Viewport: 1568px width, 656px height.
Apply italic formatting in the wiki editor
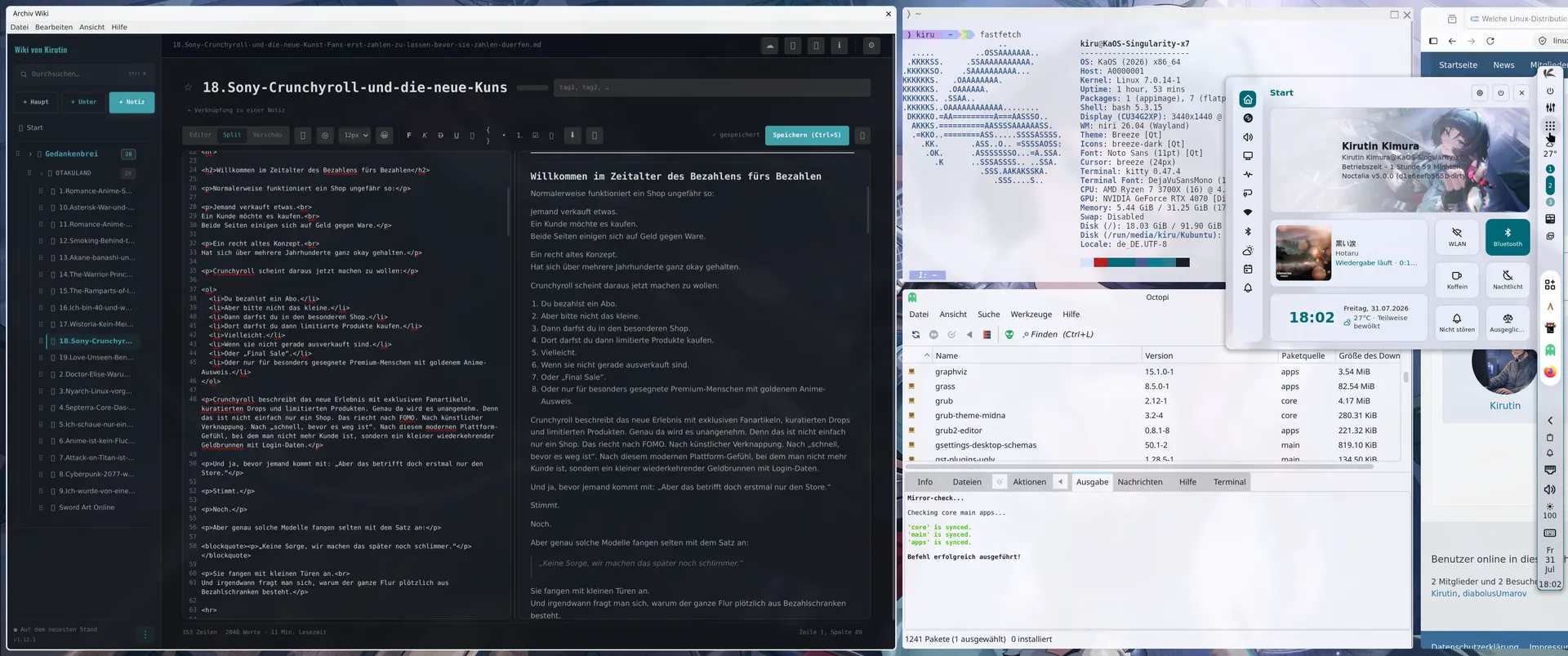(x=425, y=136)
